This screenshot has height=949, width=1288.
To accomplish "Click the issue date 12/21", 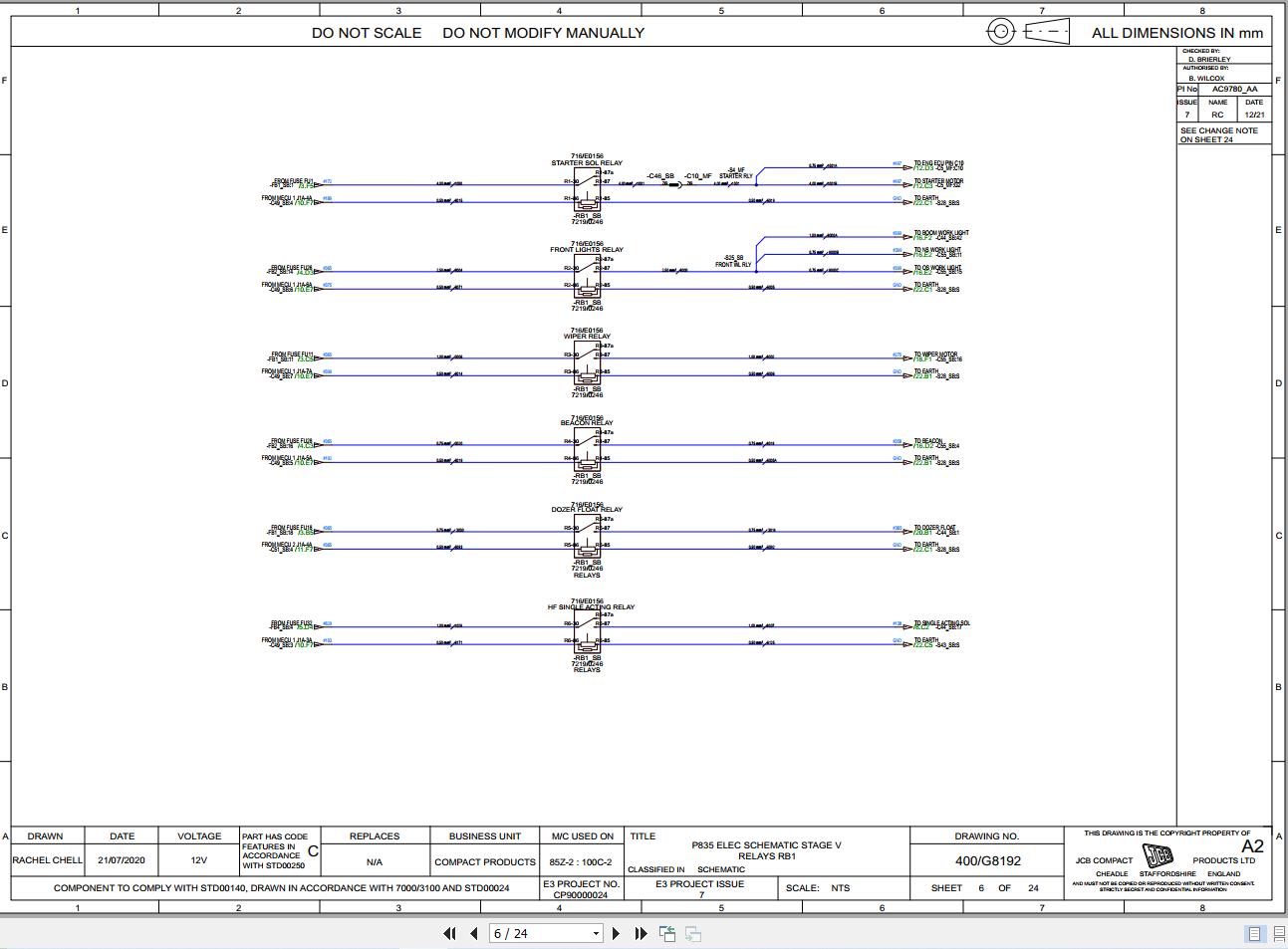I will pos(1254,116).
